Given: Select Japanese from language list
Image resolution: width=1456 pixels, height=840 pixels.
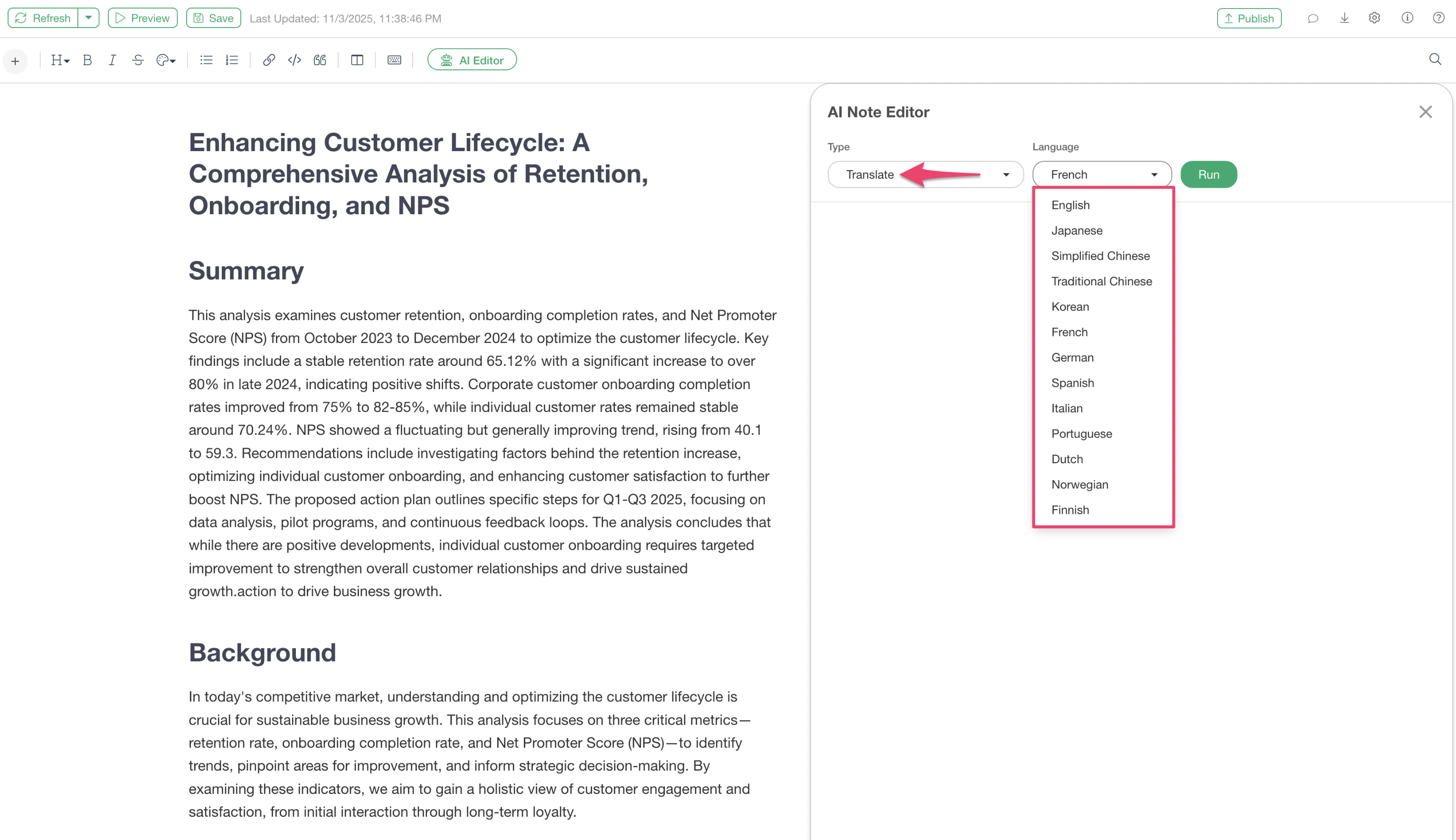Looking at the screenshot, I should [1077, 230].
